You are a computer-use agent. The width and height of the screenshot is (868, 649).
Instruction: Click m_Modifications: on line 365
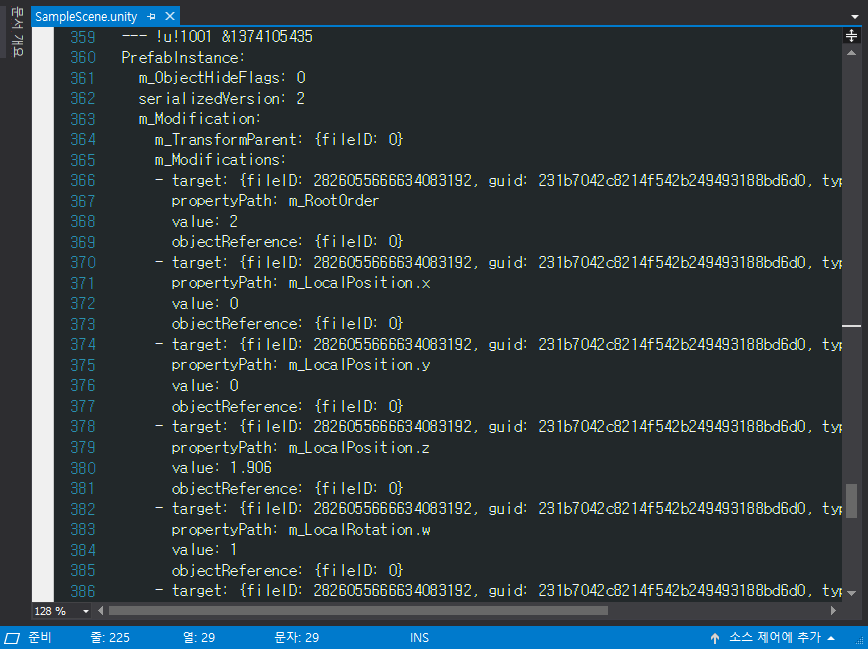coord(220,160)
